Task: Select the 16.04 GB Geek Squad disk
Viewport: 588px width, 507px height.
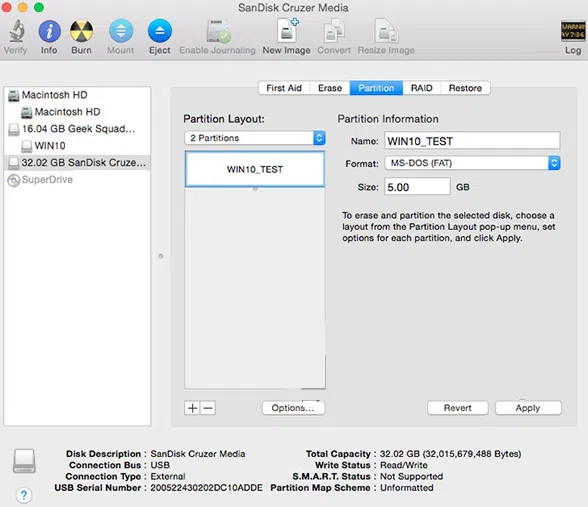Action: tap(77, 129)
